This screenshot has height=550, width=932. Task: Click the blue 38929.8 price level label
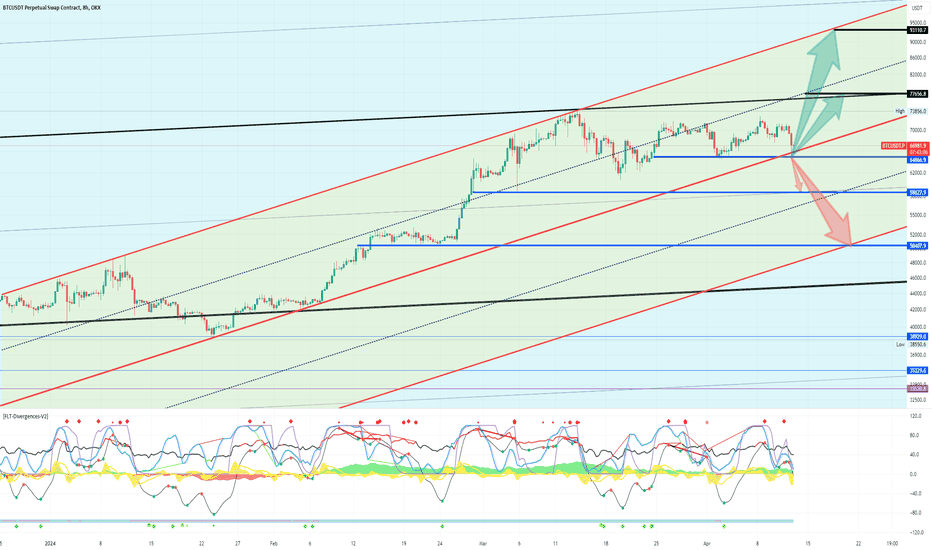click(x=918, y=337)
